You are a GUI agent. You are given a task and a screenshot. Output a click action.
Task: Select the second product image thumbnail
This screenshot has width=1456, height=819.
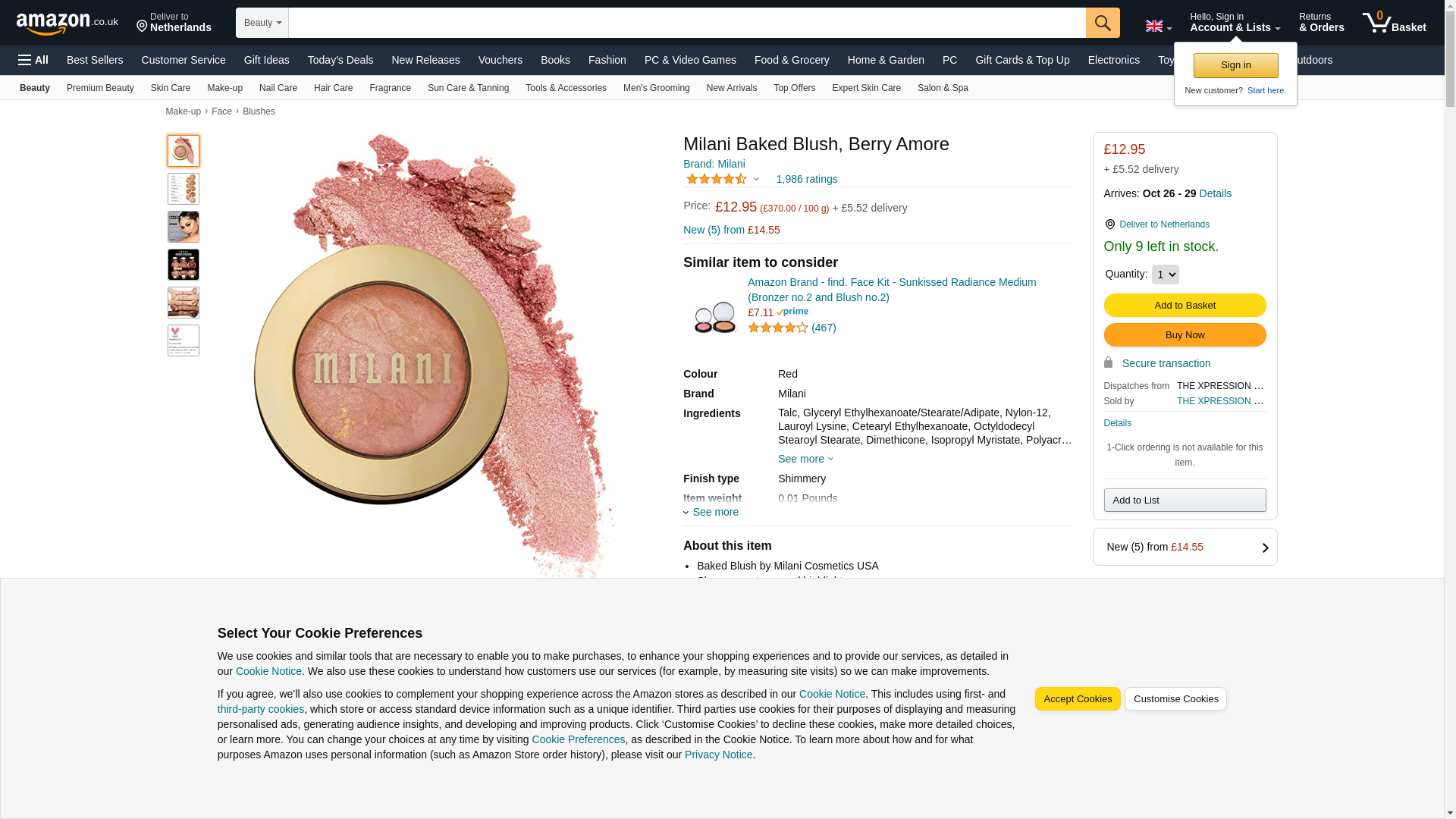point(184,189)
